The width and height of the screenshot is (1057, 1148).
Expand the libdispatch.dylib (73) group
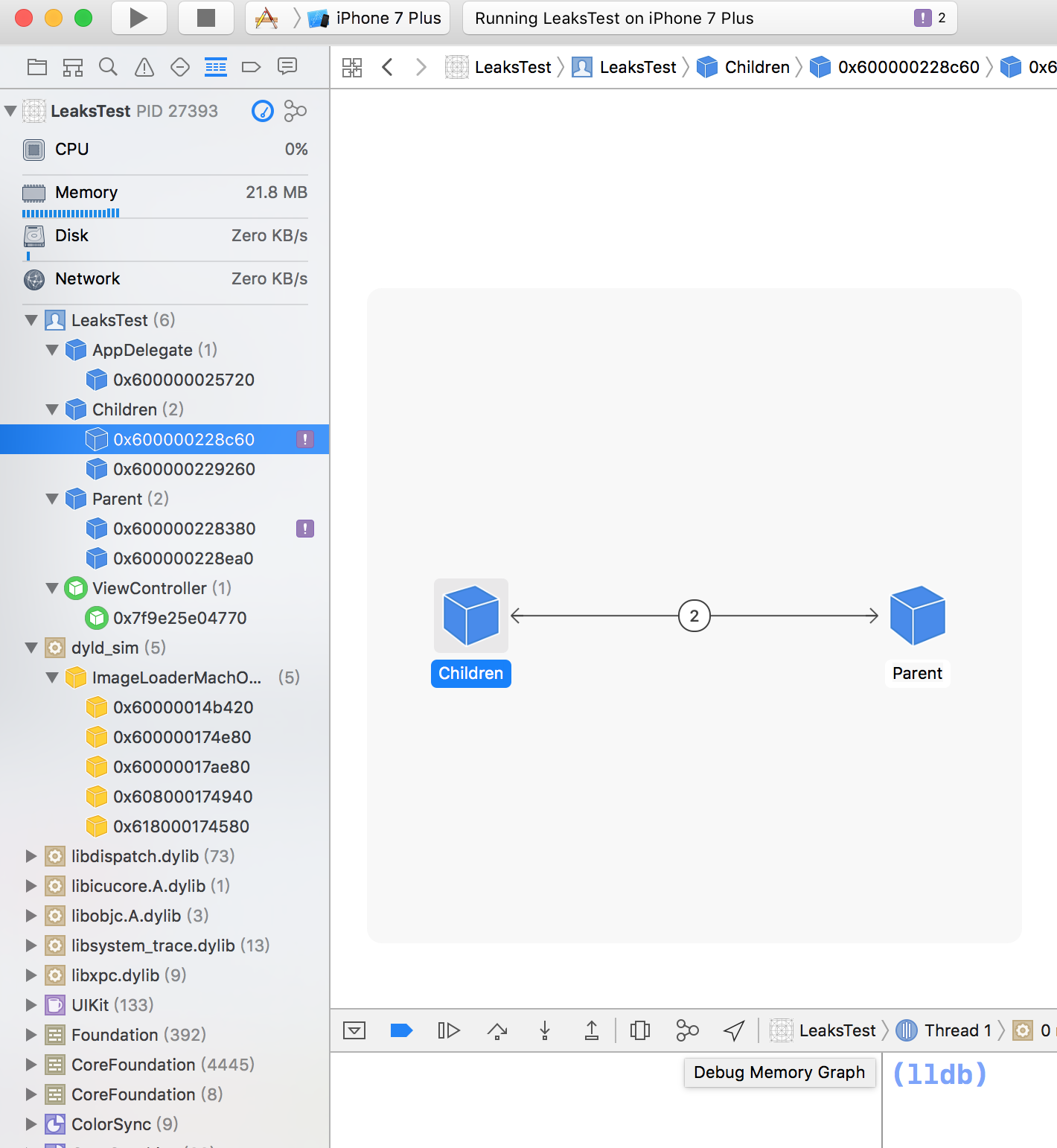[31, 856]
